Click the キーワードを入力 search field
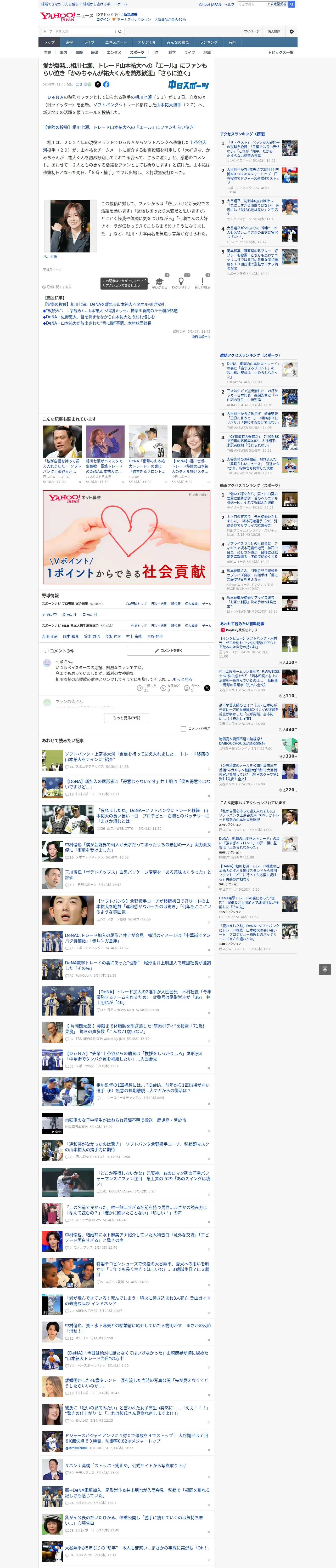 coord(79,32)
